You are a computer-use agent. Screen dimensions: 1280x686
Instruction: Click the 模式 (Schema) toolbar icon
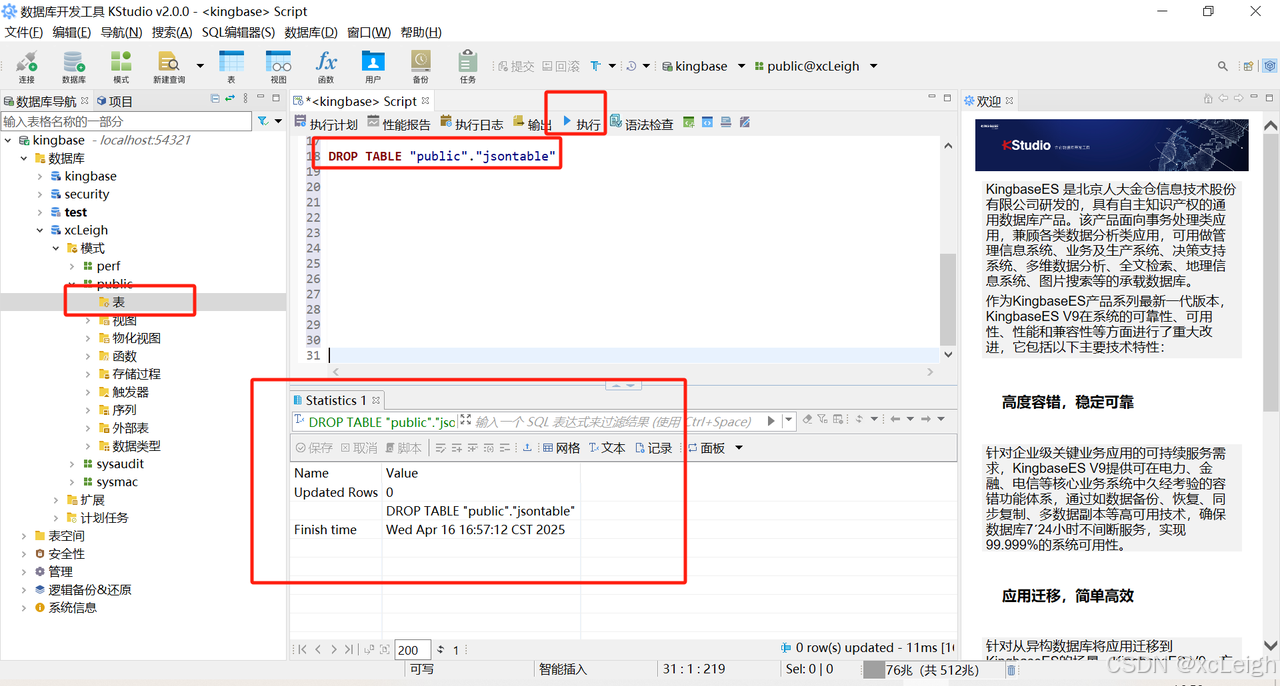121,67
